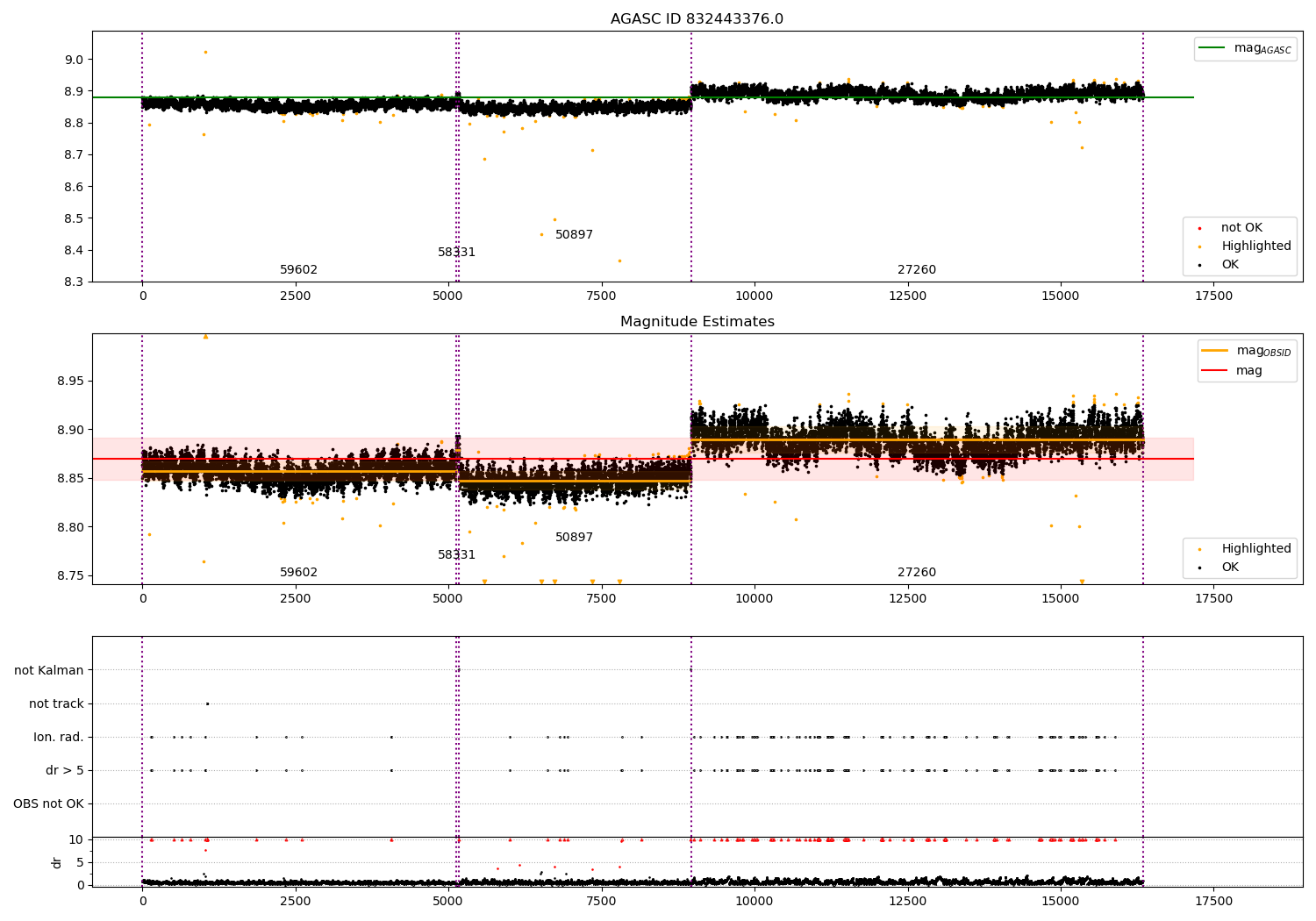Click the orange line sample for mag OBSID
1316x921 pixels.
click(x=1214, y=351)
